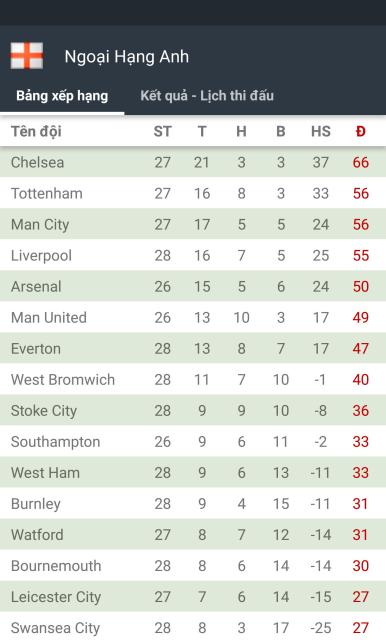Select Everton in the table
Screen dimensions: 386x640
coord(193,348)
